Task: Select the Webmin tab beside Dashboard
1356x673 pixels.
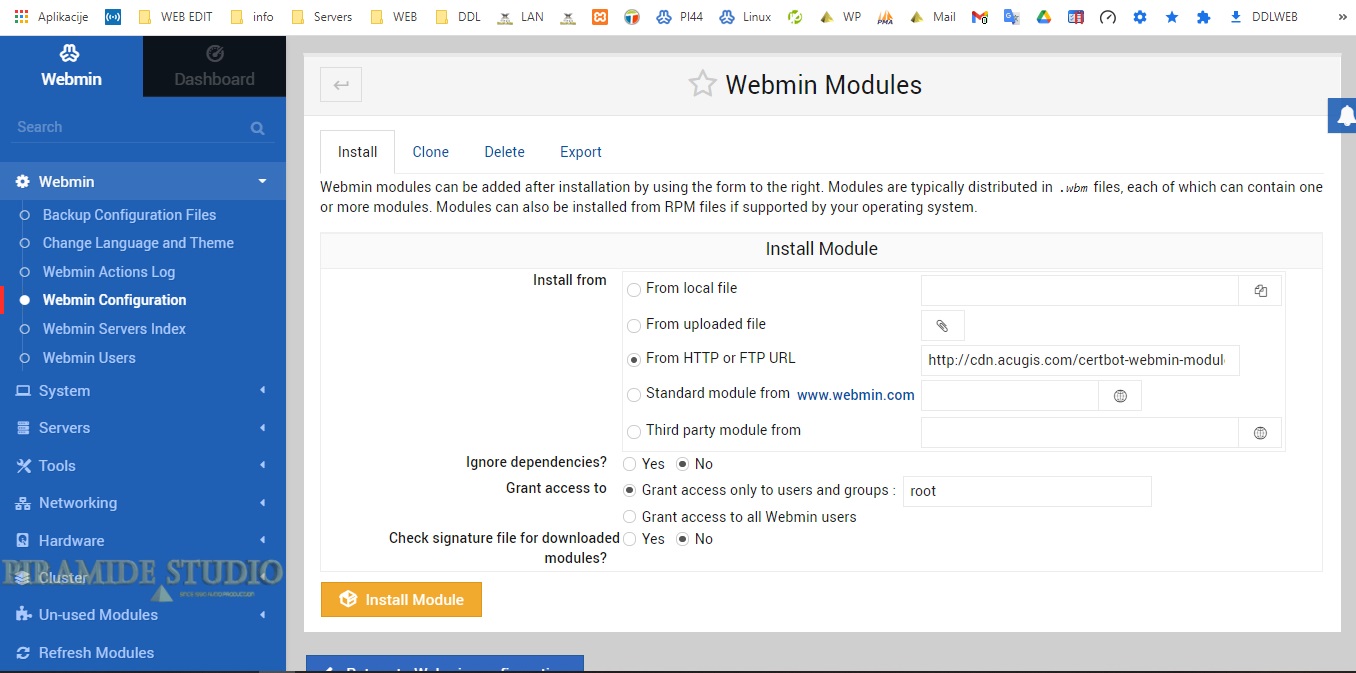Action: 71,67
